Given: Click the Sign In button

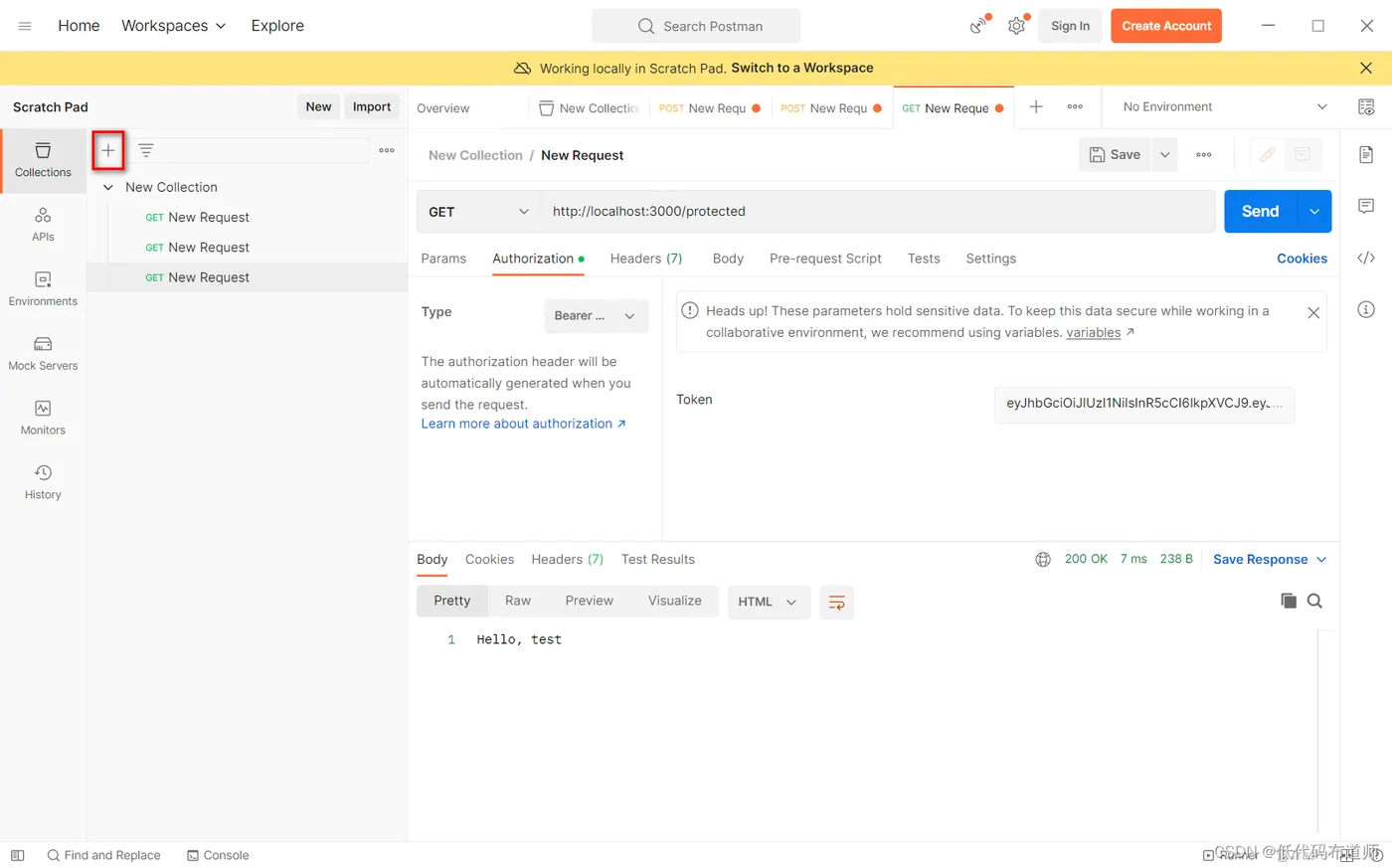Looking at the screenshot, I should [1070, 26].
